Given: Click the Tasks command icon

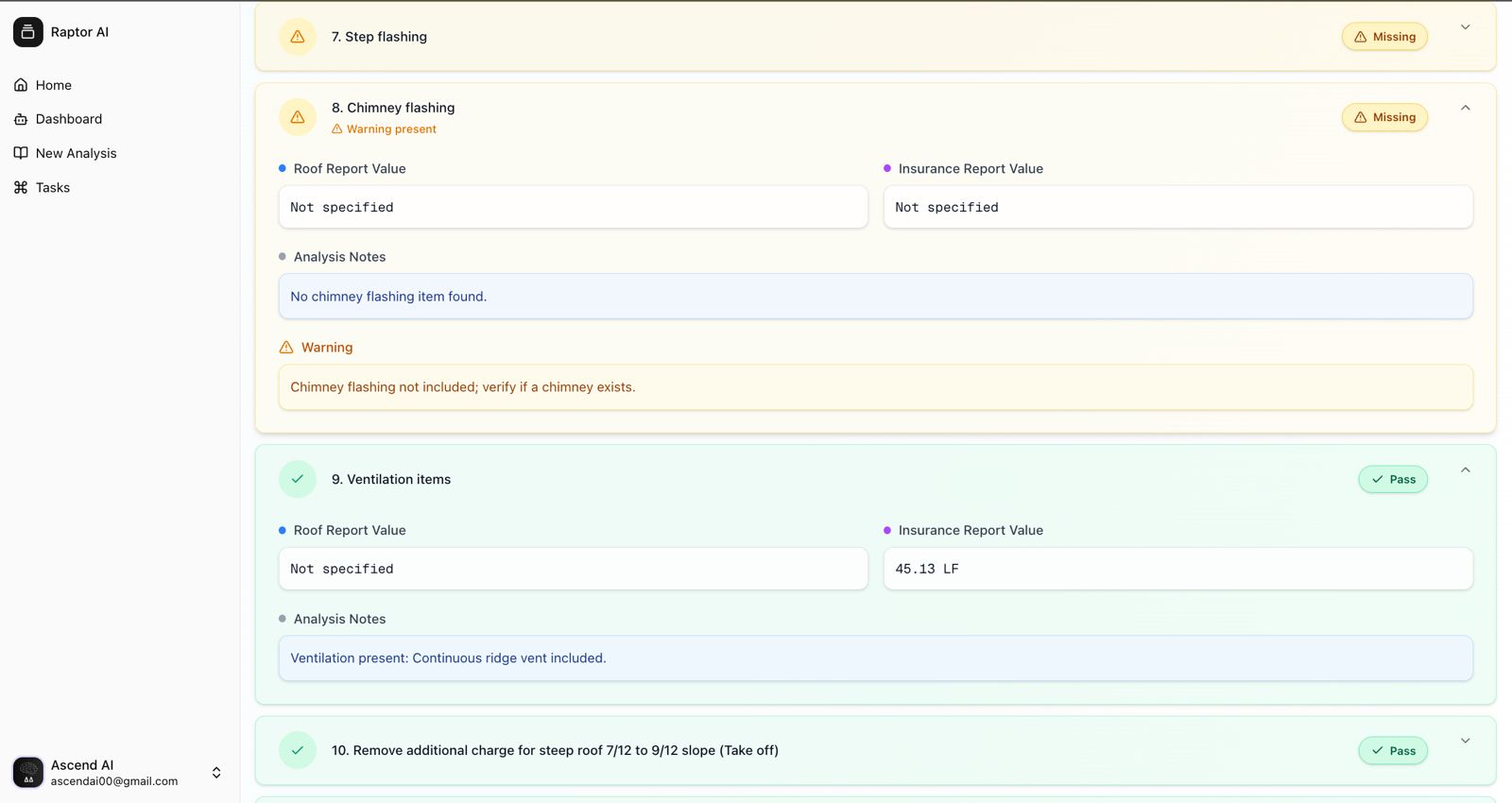Looking at the screenshot, I should coord(21,187).
